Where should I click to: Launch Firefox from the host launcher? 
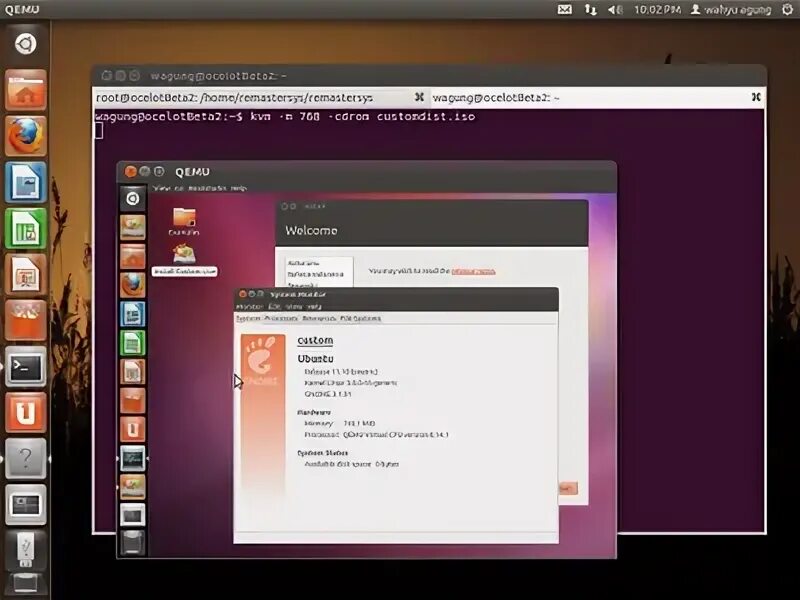(x=26, y=136)
